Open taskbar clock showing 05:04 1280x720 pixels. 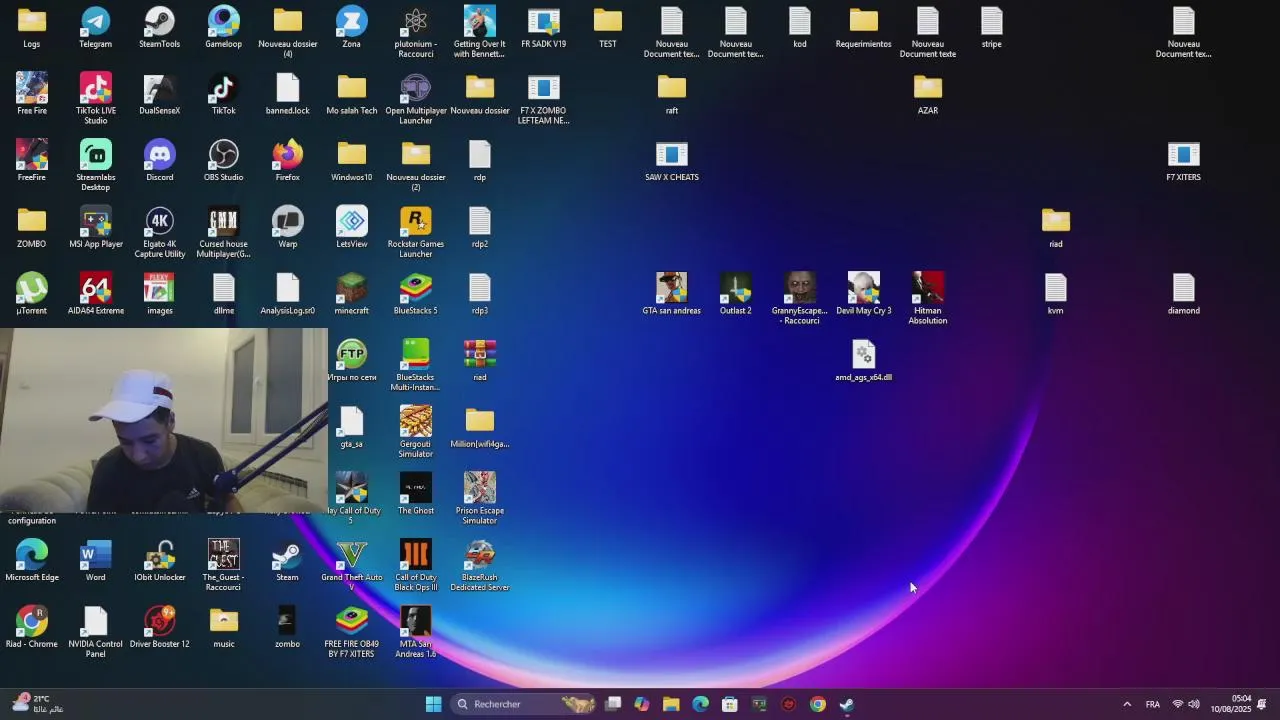[x=1231, y=704]
